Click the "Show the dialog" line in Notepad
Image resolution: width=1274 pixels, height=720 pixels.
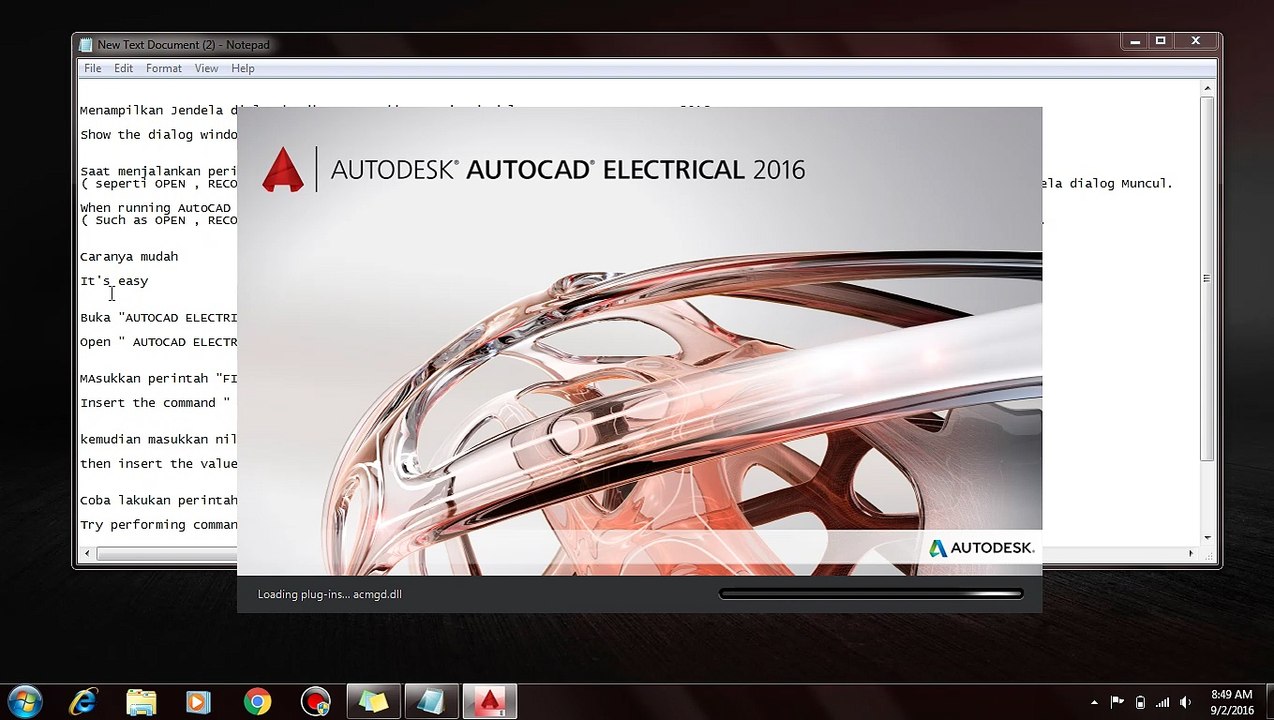158,135
